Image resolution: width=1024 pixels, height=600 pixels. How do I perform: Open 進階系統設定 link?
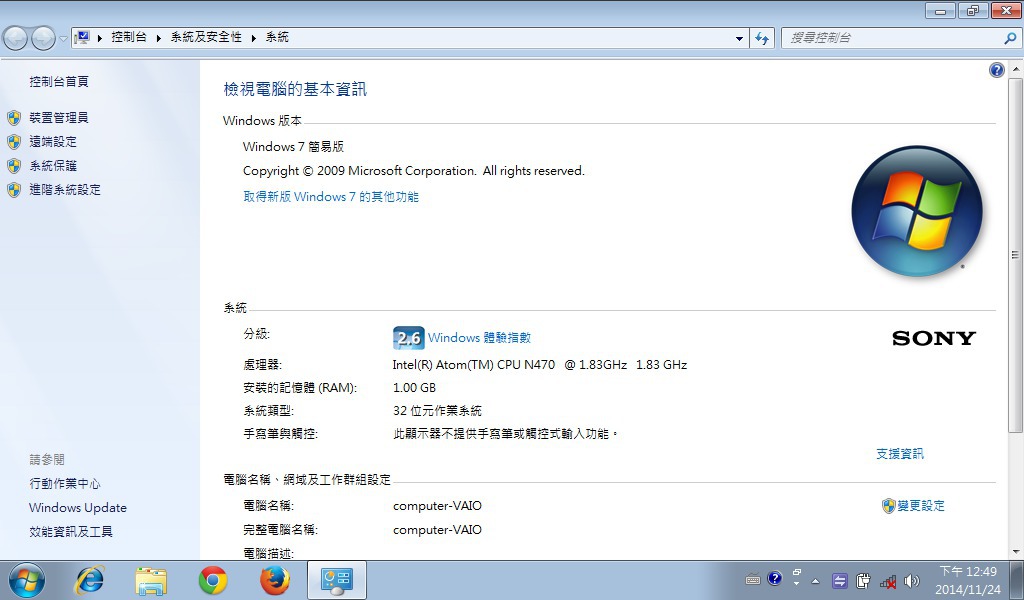(65, 190)
